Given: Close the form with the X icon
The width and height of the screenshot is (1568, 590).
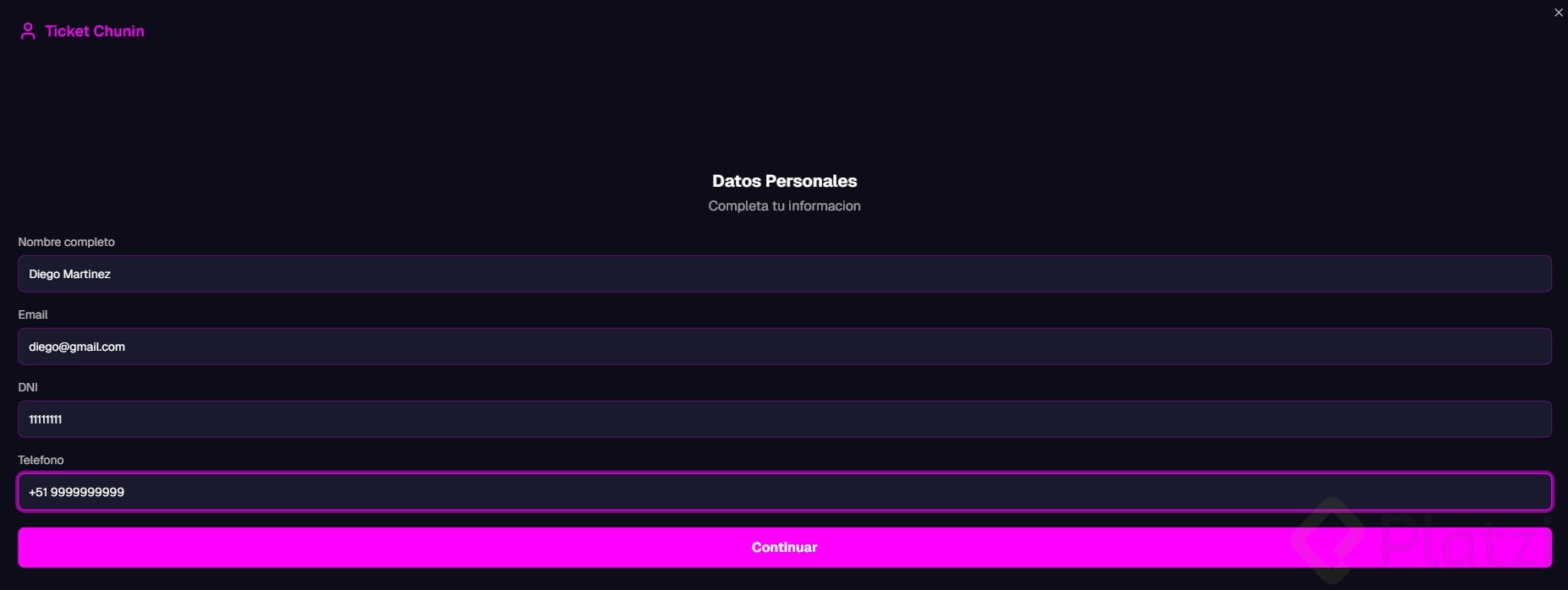Looking at the screenshot, I should 1559,13.
